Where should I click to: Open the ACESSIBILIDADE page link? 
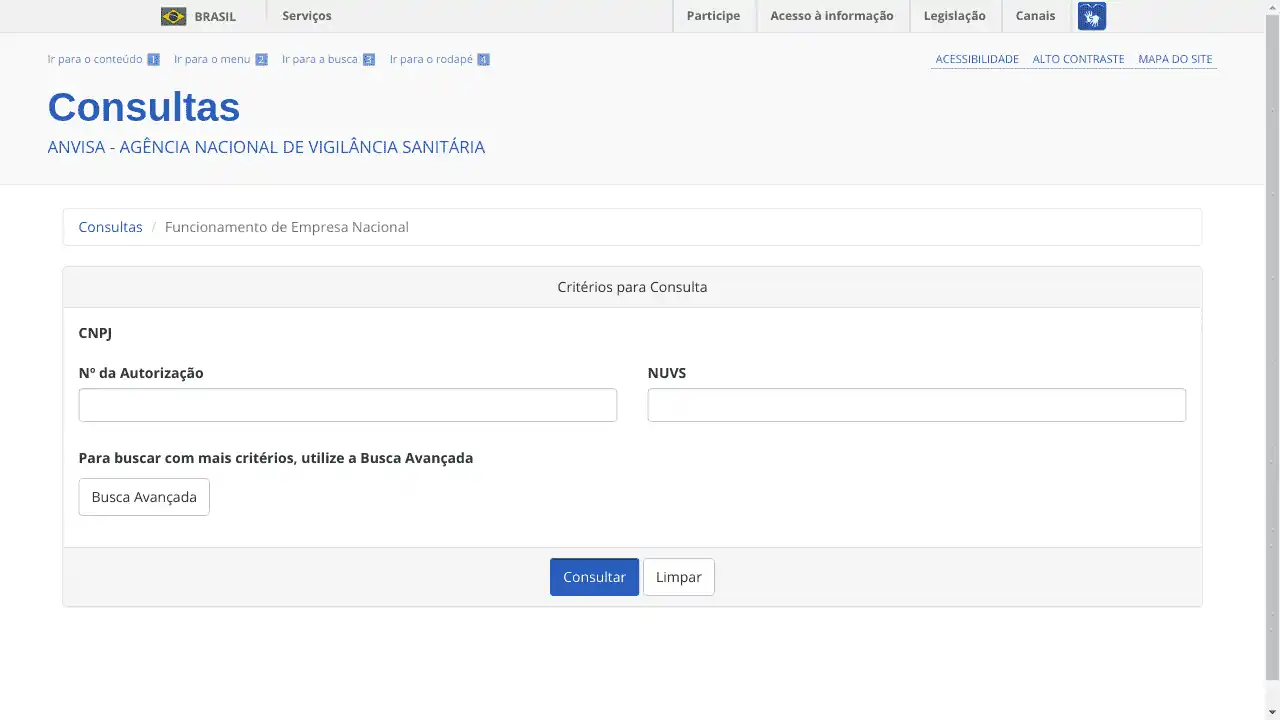pos(976,59)
